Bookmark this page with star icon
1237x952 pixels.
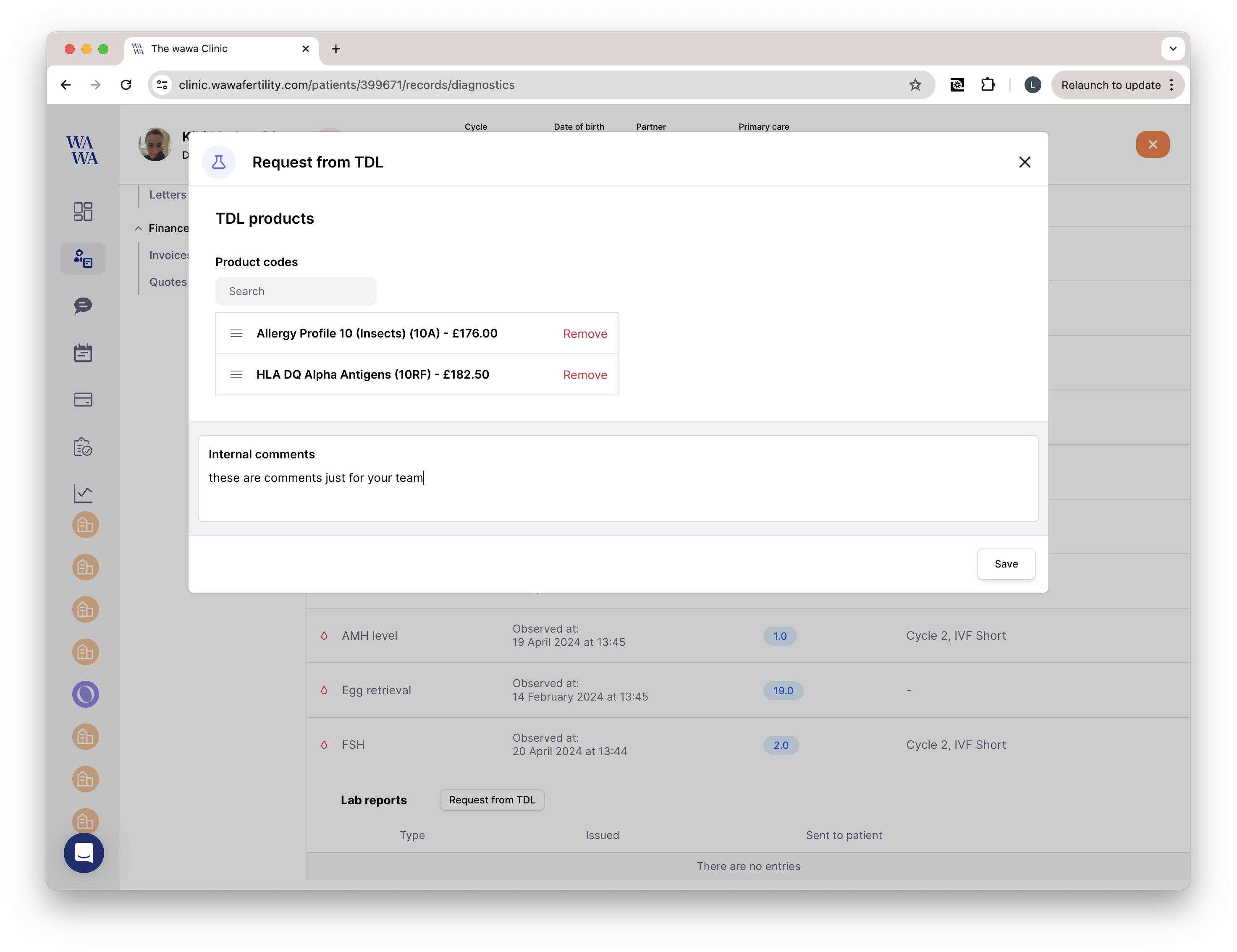915,85
